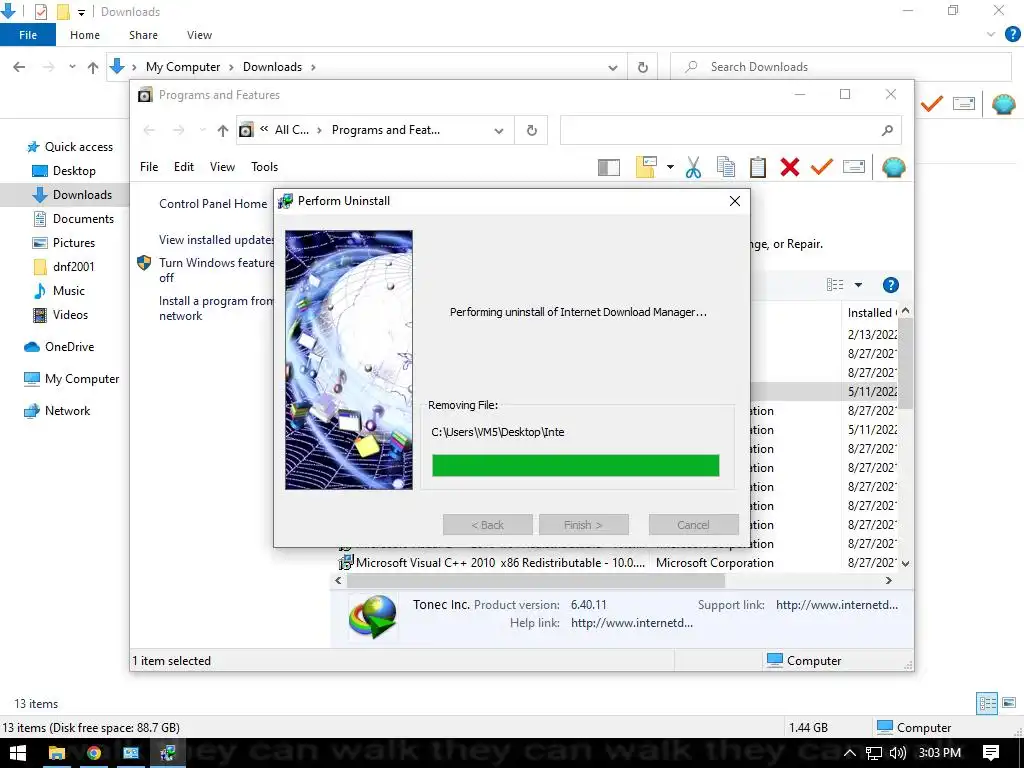Open the Programs and Features address dropdown

pyautogui.click(x=499, y=131)
